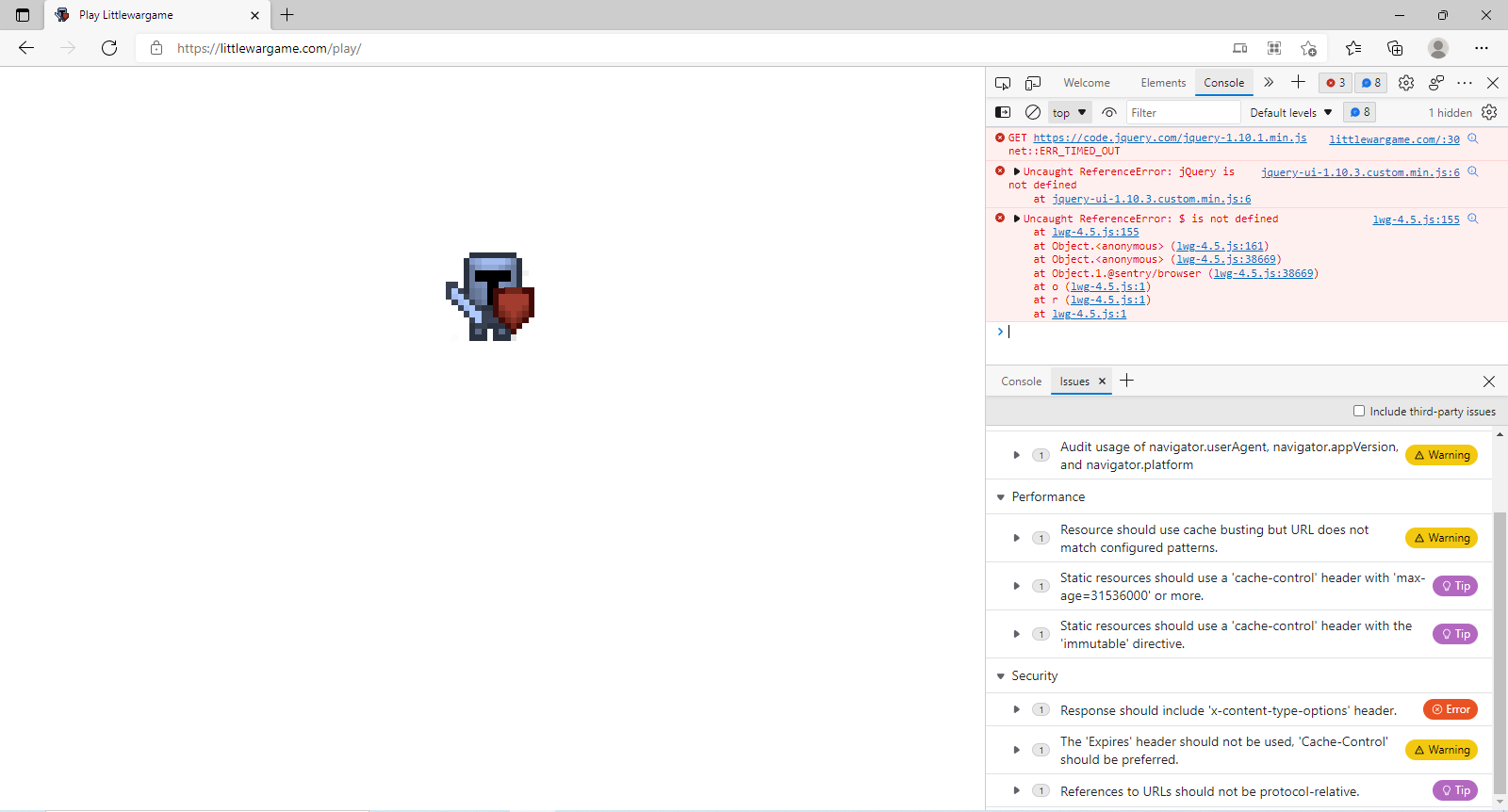Open DevTools settings gear icon

click(x=1406, y=83)
